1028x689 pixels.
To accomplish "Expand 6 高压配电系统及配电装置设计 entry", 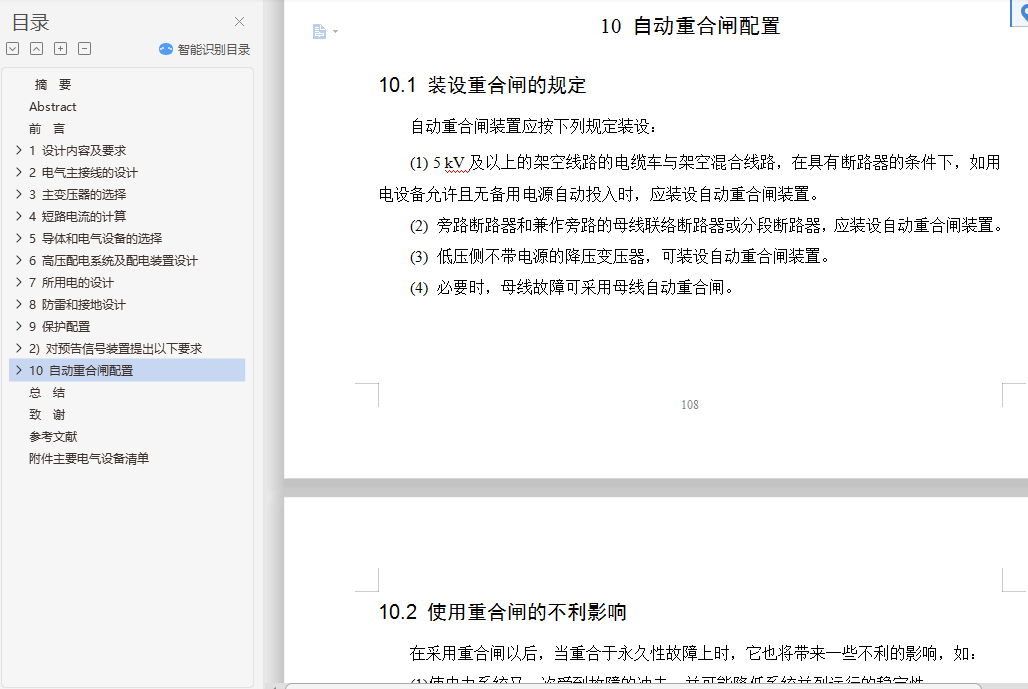I will tap(18, 260).
